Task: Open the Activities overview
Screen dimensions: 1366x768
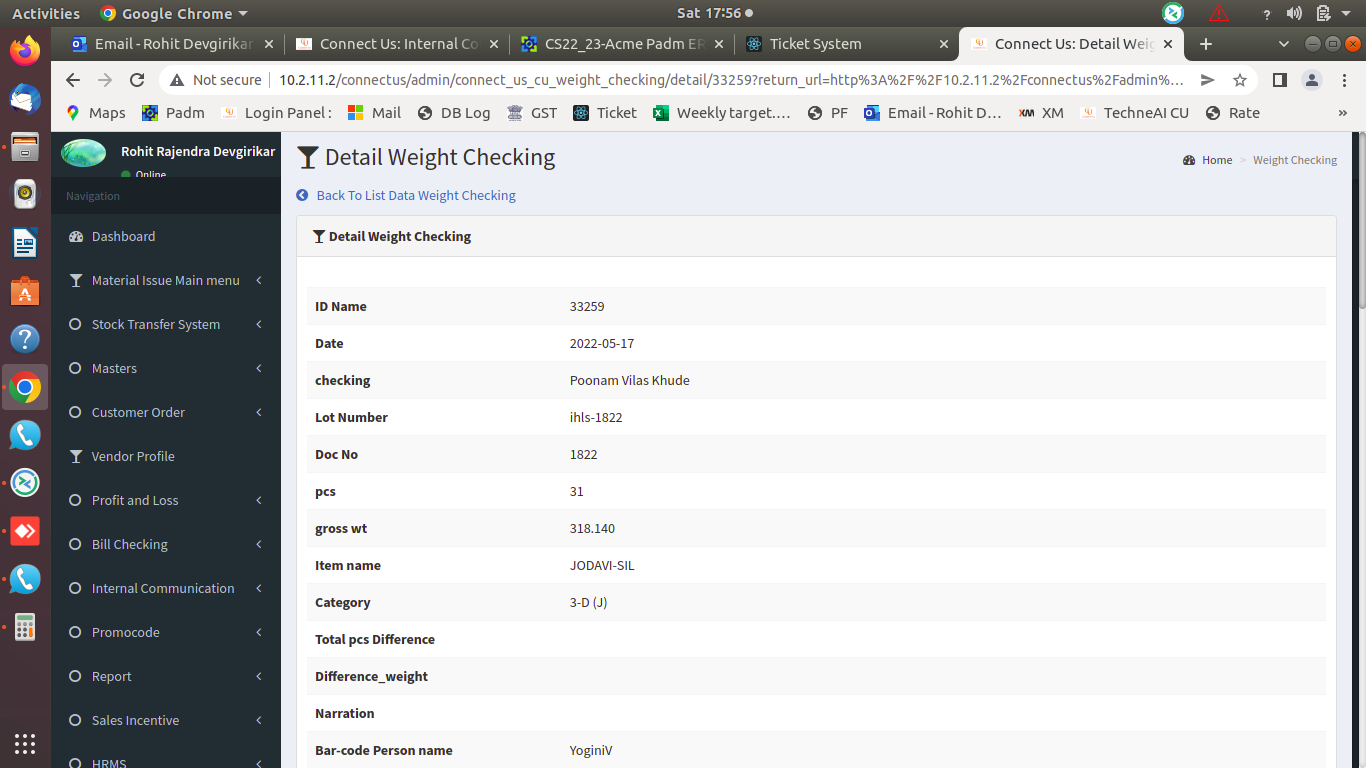Action: click(x=46, y=13)
